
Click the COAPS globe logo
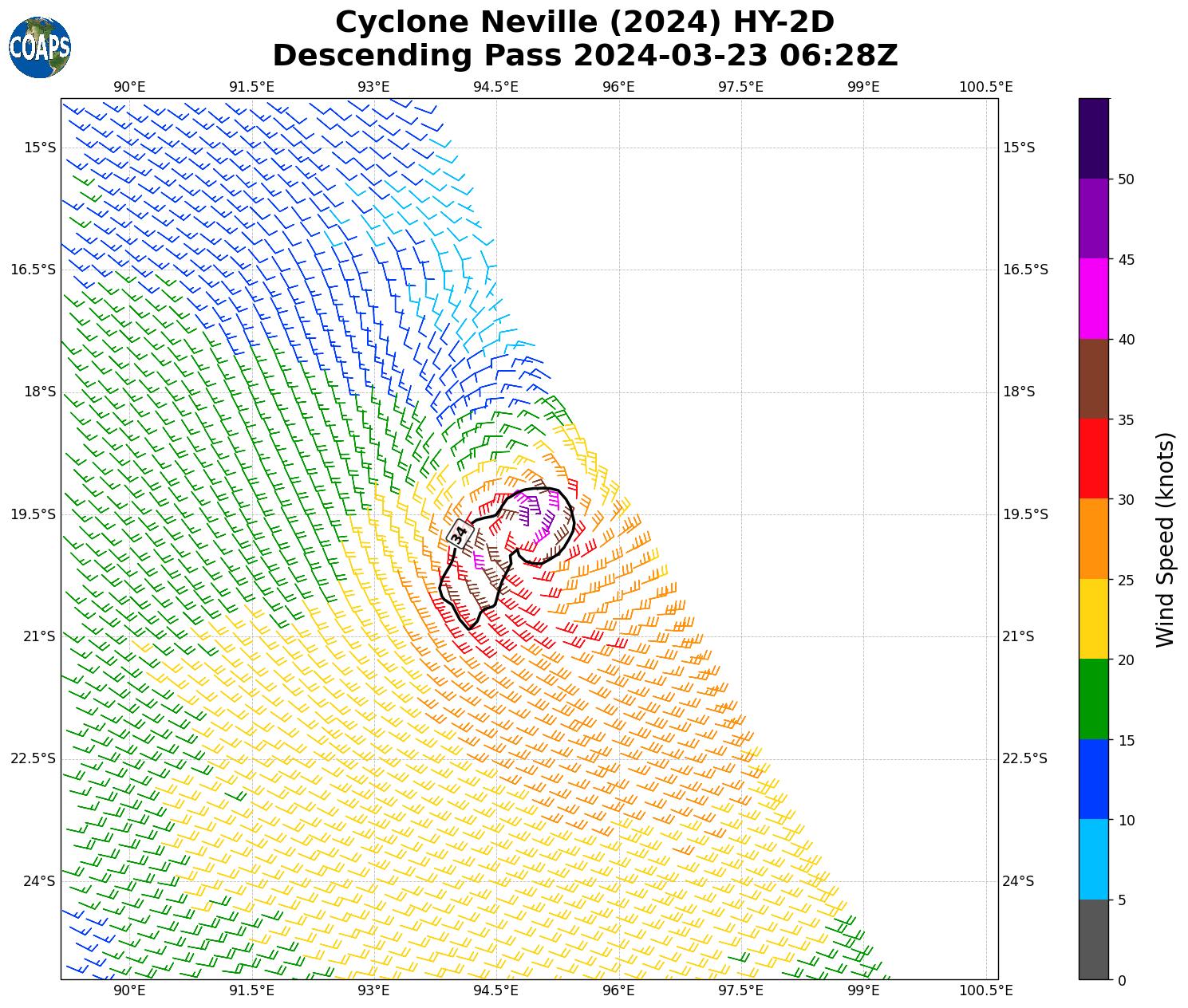click(40, 48)
